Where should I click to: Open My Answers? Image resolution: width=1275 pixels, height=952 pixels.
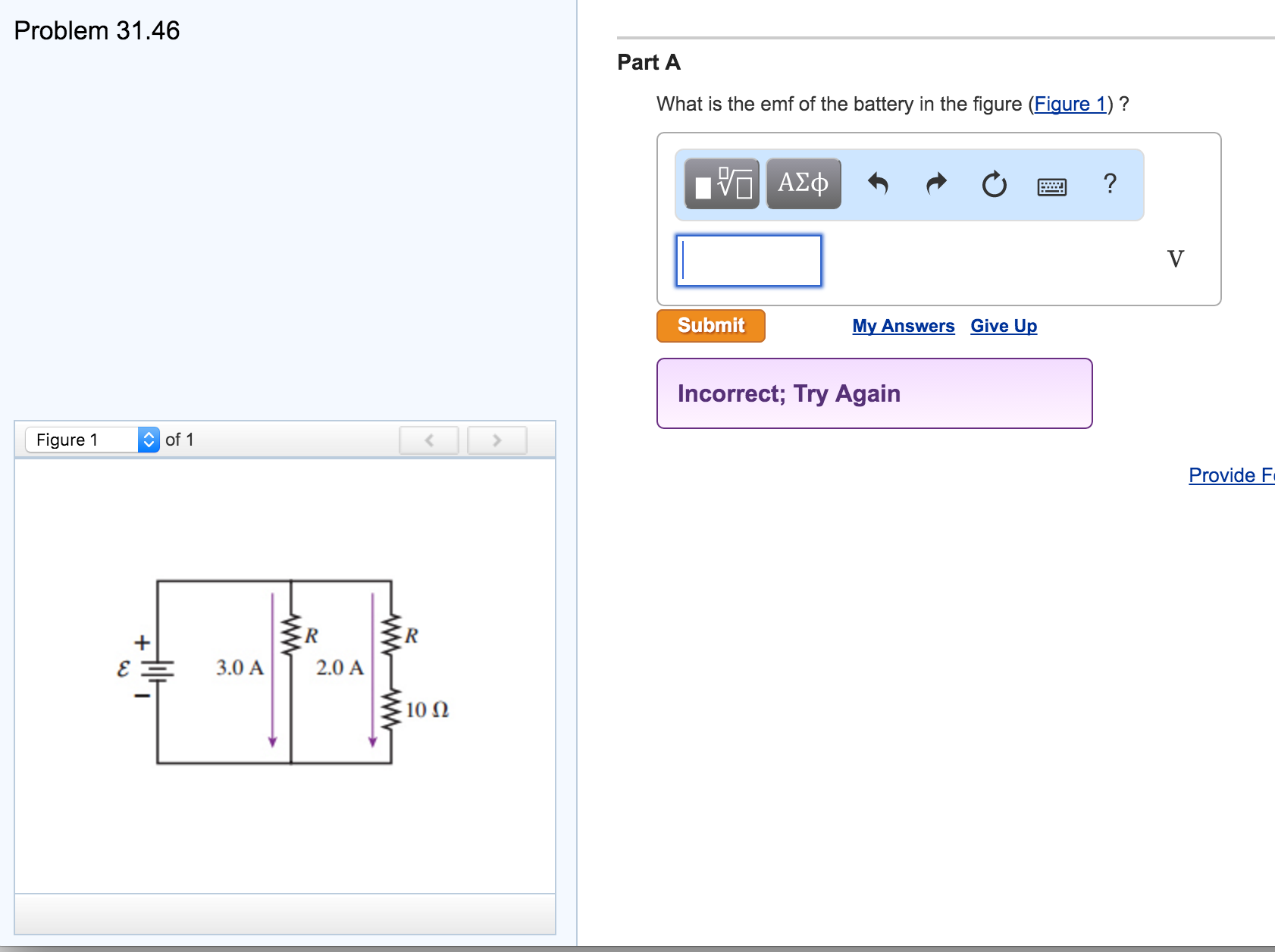click(903, 325)
